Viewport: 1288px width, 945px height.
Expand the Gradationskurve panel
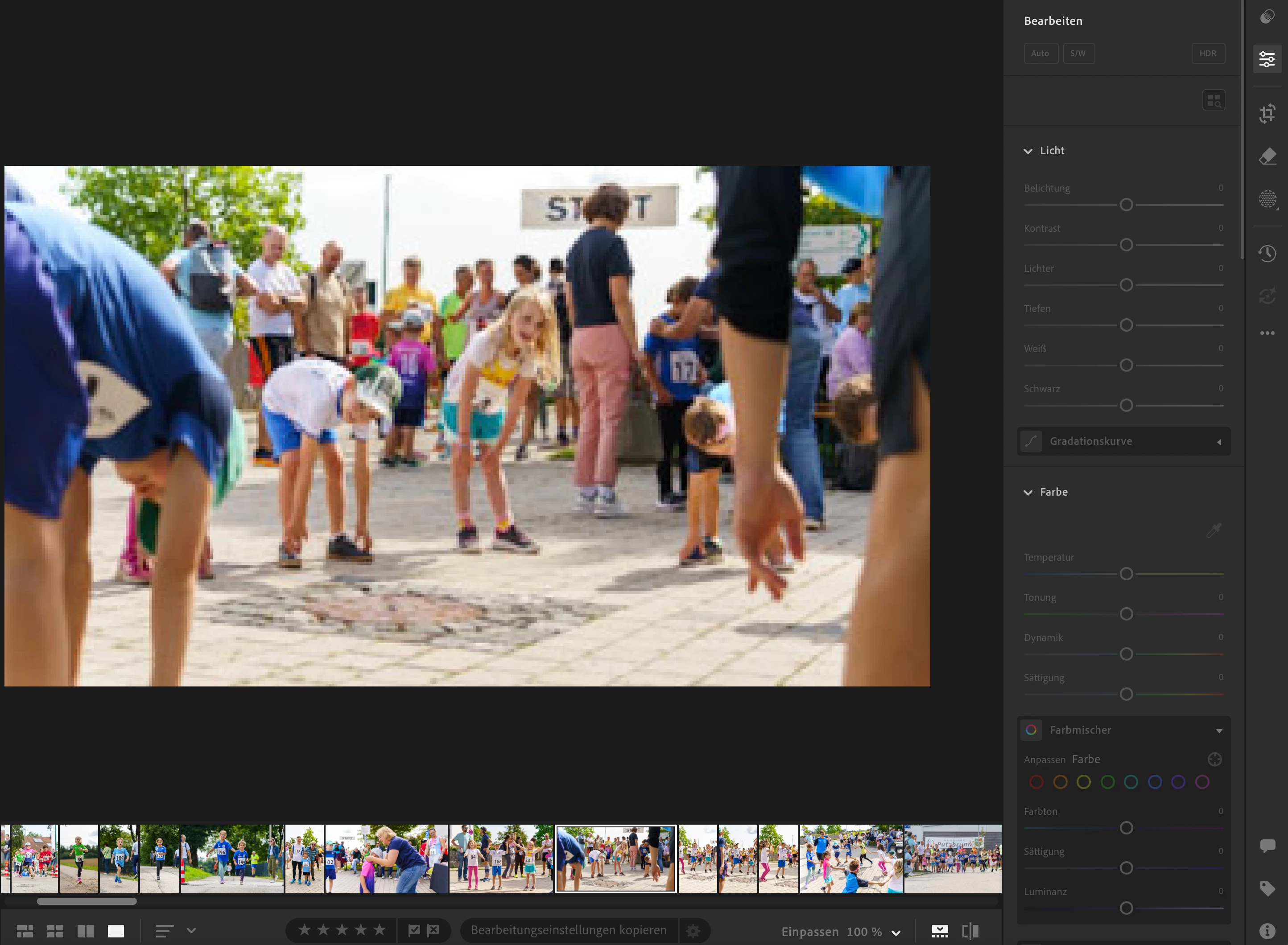click(x=1219, y=442)
